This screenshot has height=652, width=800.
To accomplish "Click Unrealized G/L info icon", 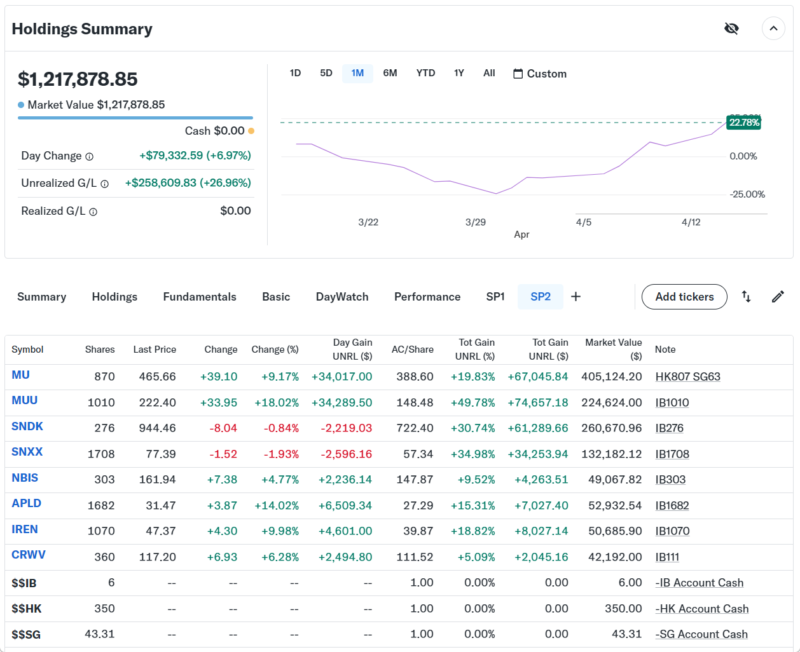I will point(105,183).
